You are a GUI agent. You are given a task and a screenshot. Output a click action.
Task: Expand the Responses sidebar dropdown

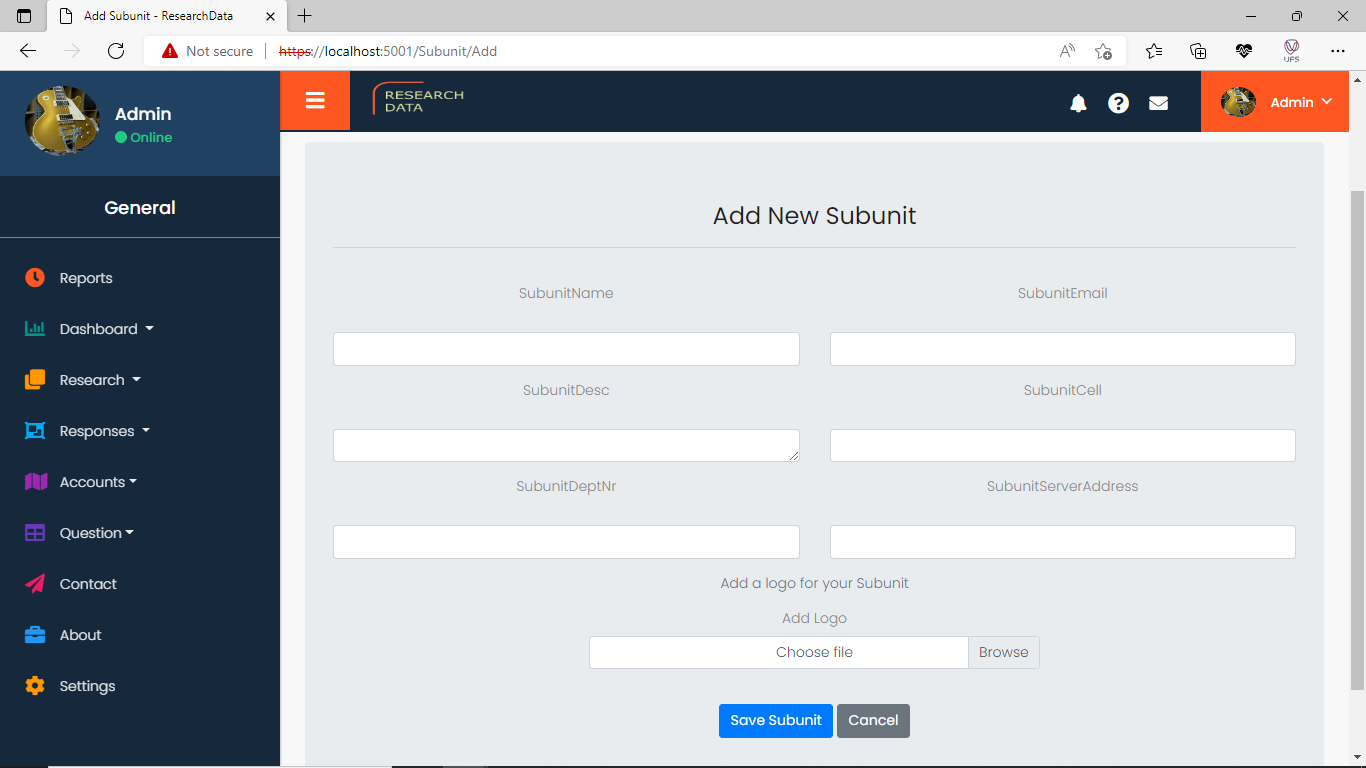pyautogui.click(x=104, y=431)
